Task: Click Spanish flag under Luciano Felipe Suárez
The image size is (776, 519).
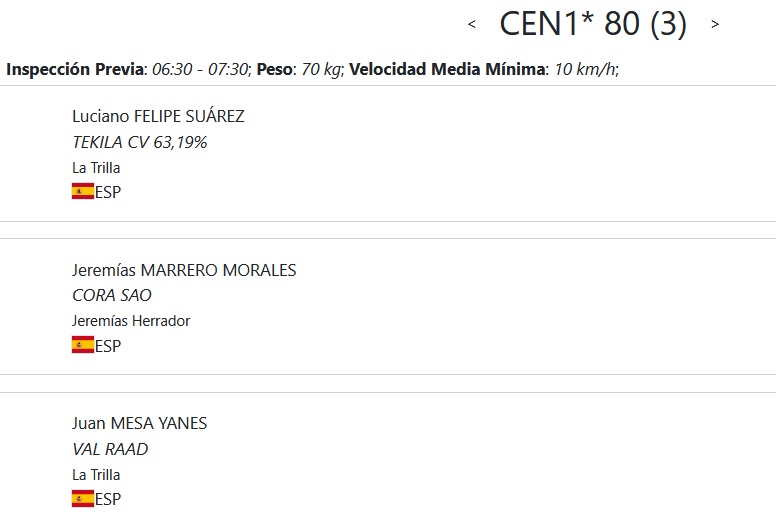Action: point(83,192)
